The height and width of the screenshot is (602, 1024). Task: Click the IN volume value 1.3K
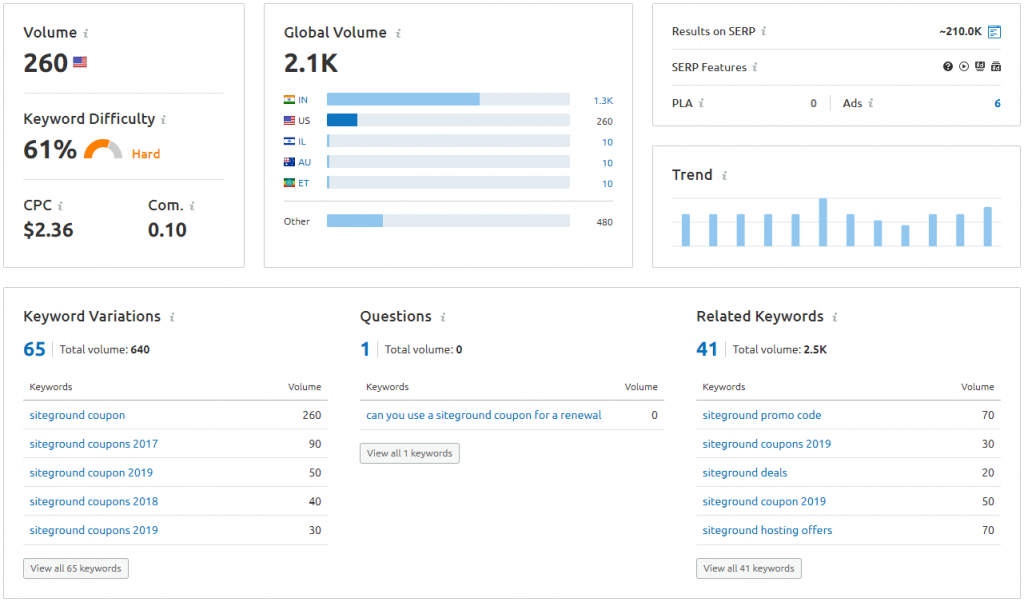point(603,101)
